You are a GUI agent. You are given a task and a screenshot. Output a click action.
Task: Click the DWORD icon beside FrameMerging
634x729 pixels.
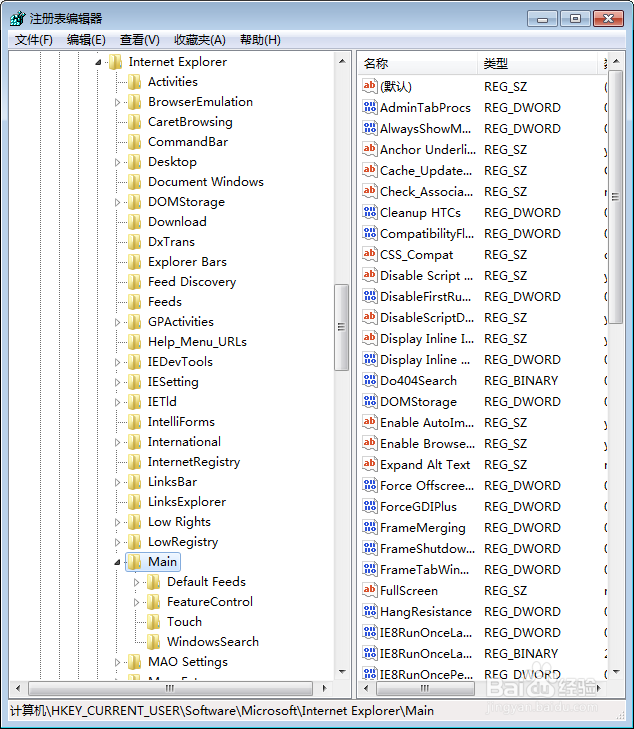pos(370,527)
